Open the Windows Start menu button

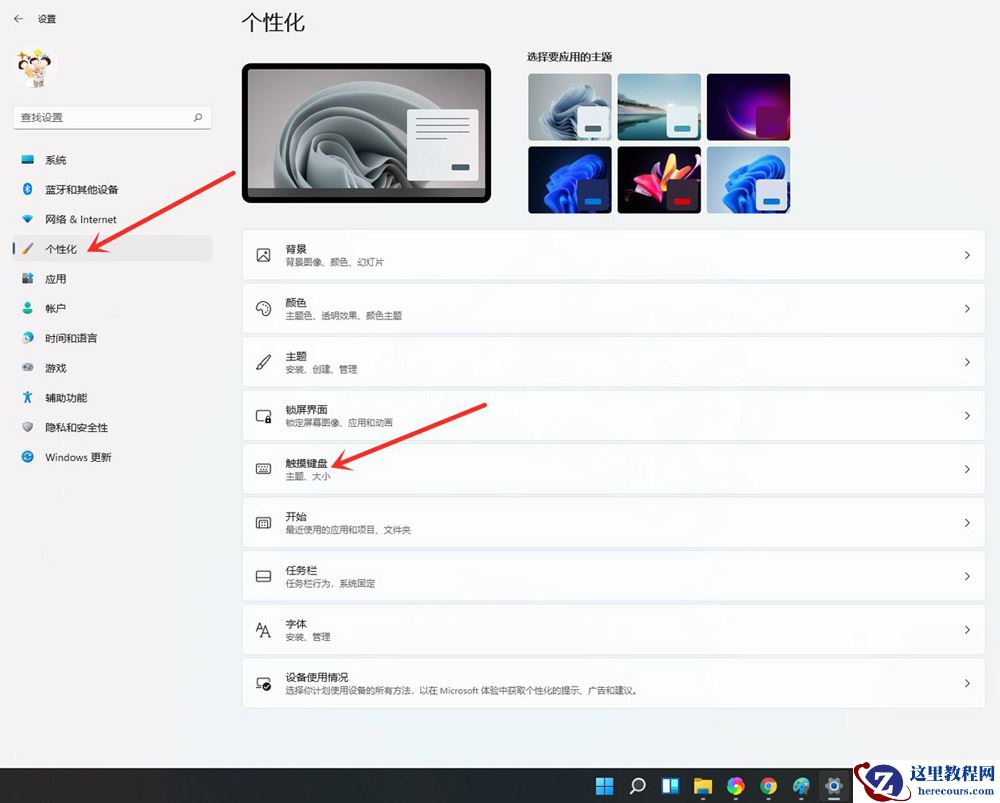pos(604,786)
